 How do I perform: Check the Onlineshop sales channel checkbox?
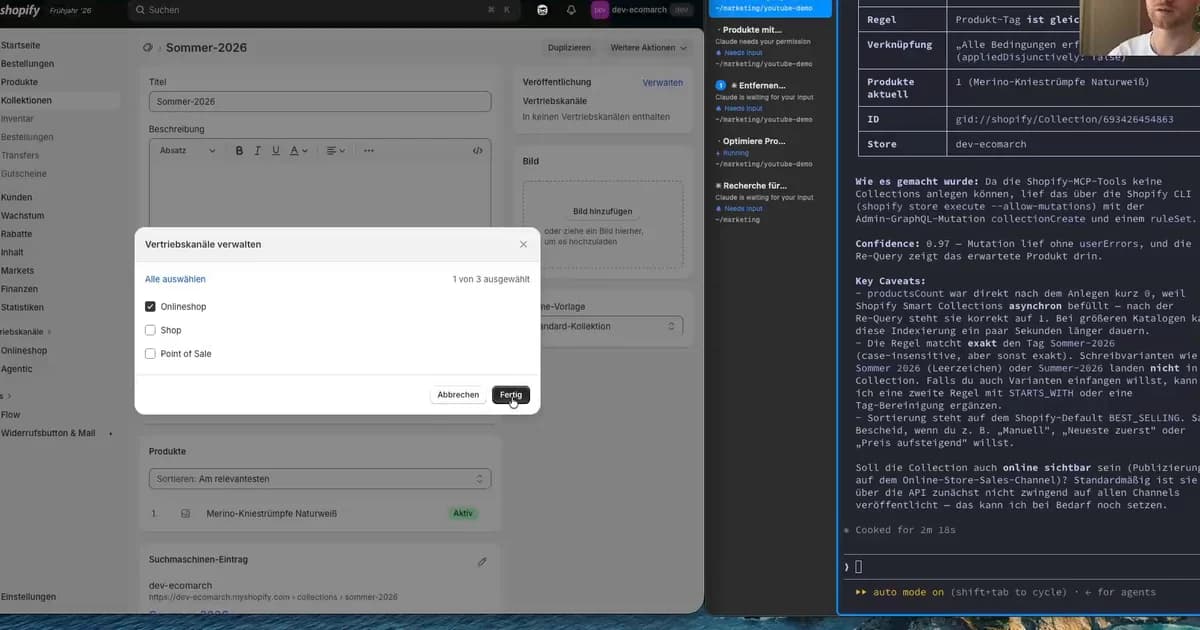pyautogui.click(x=150, y=307)
